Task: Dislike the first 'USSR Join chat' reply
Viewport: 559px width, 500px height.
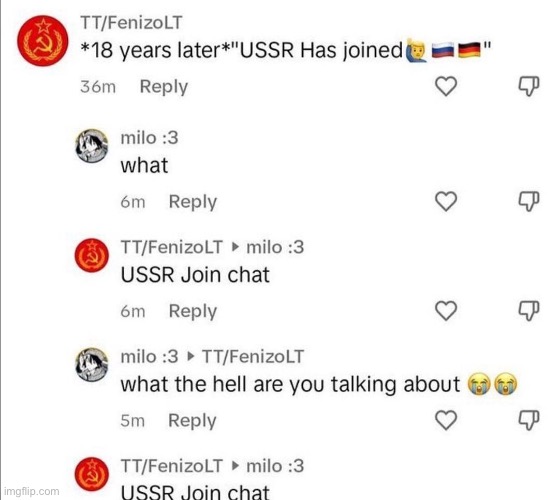Action: pyautogui.click(x=529, y=311)
